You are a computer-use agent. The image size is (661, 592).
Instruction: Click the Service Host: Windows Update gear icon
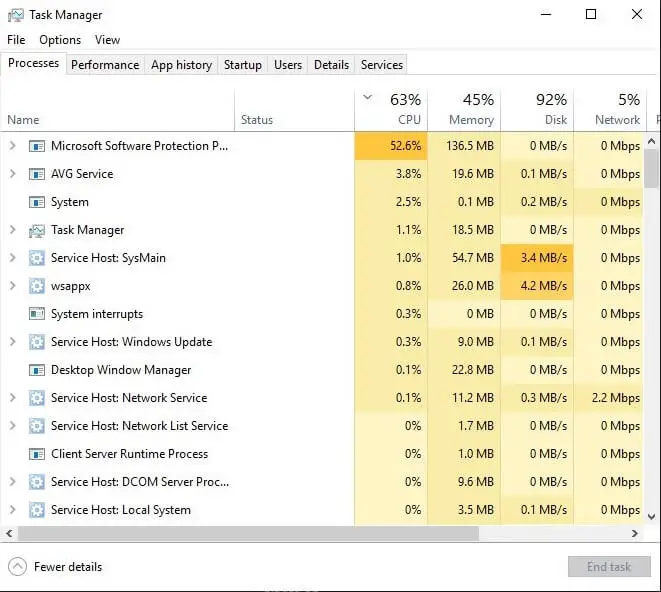pyautogui.click(x=37, y=342)
